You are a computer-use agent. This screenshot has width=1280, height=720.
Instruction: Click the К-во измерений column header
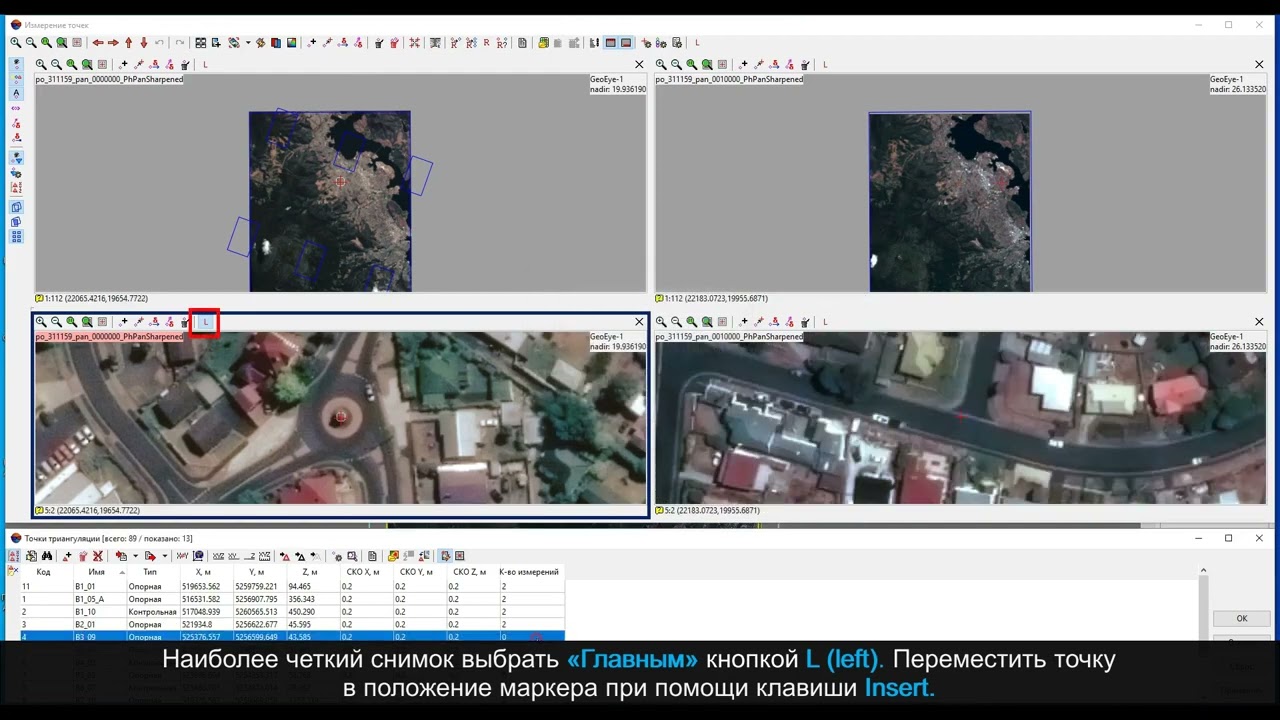[x=529, y=572]
